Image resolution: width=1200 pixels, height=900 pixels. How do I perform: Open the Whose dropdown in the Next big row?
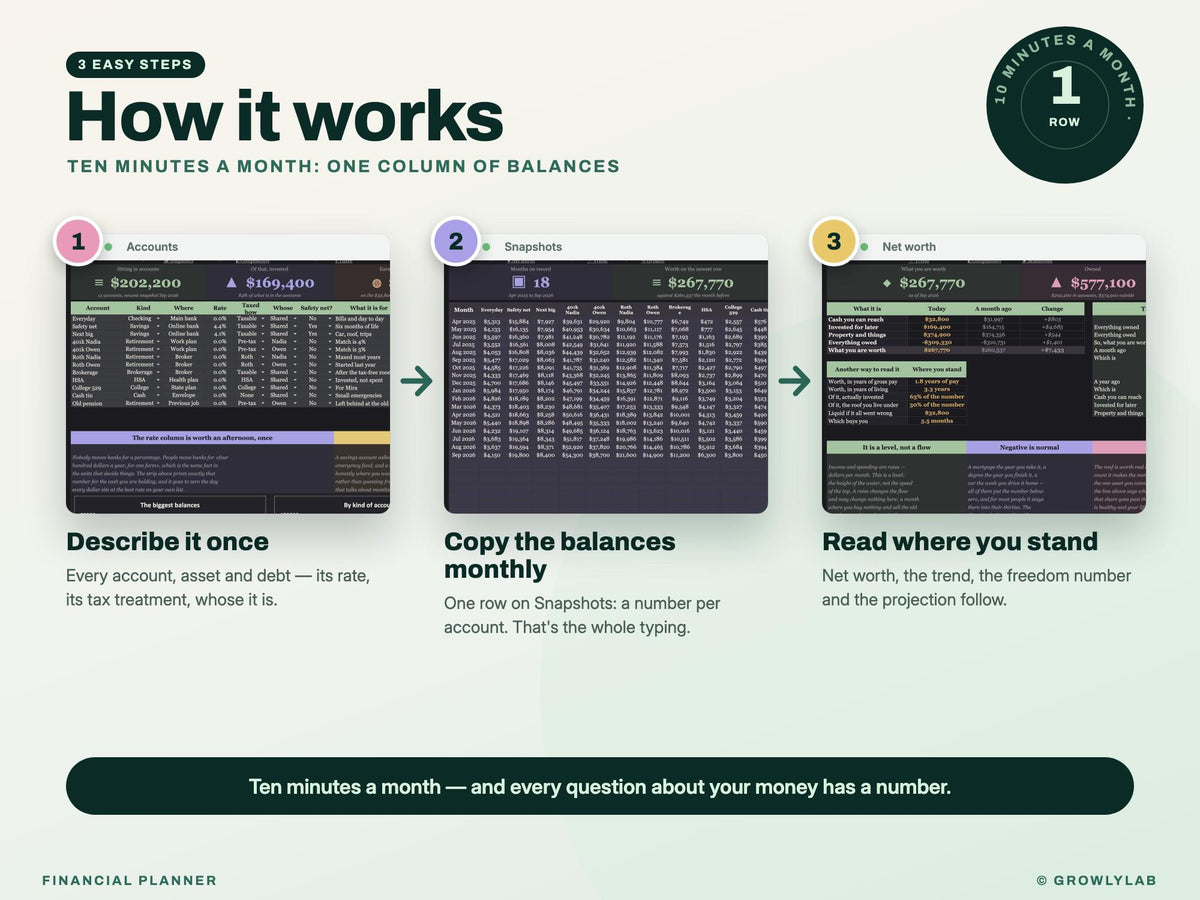tap(295, 334)
